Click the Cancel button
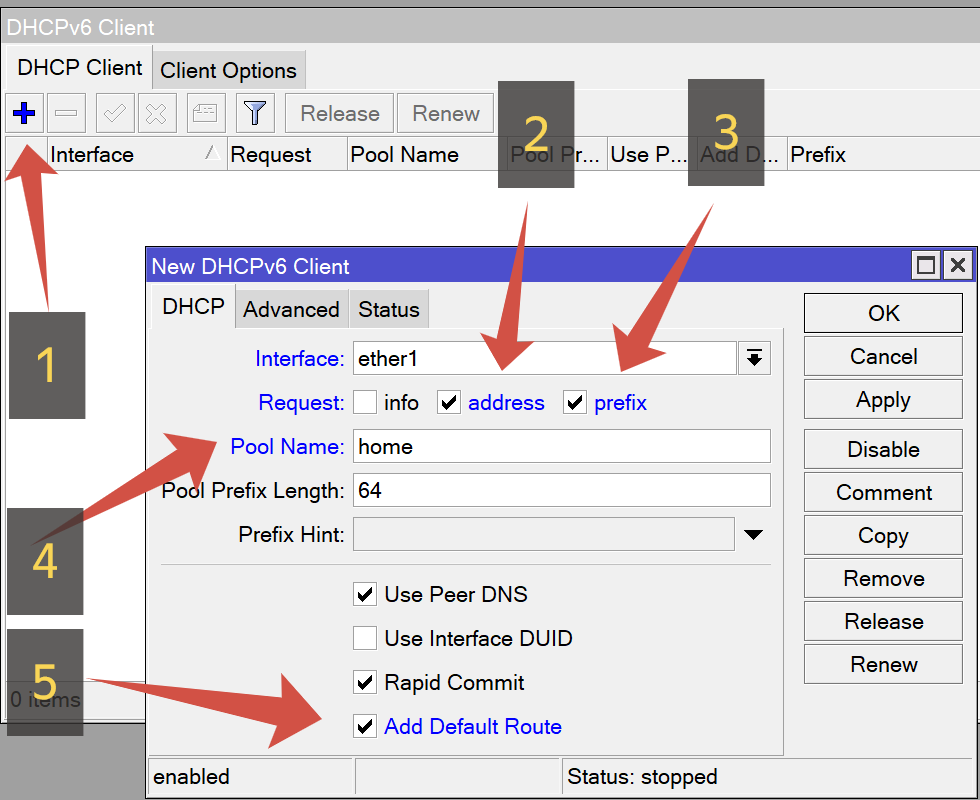980x800 pixels. tap(883, 356)
